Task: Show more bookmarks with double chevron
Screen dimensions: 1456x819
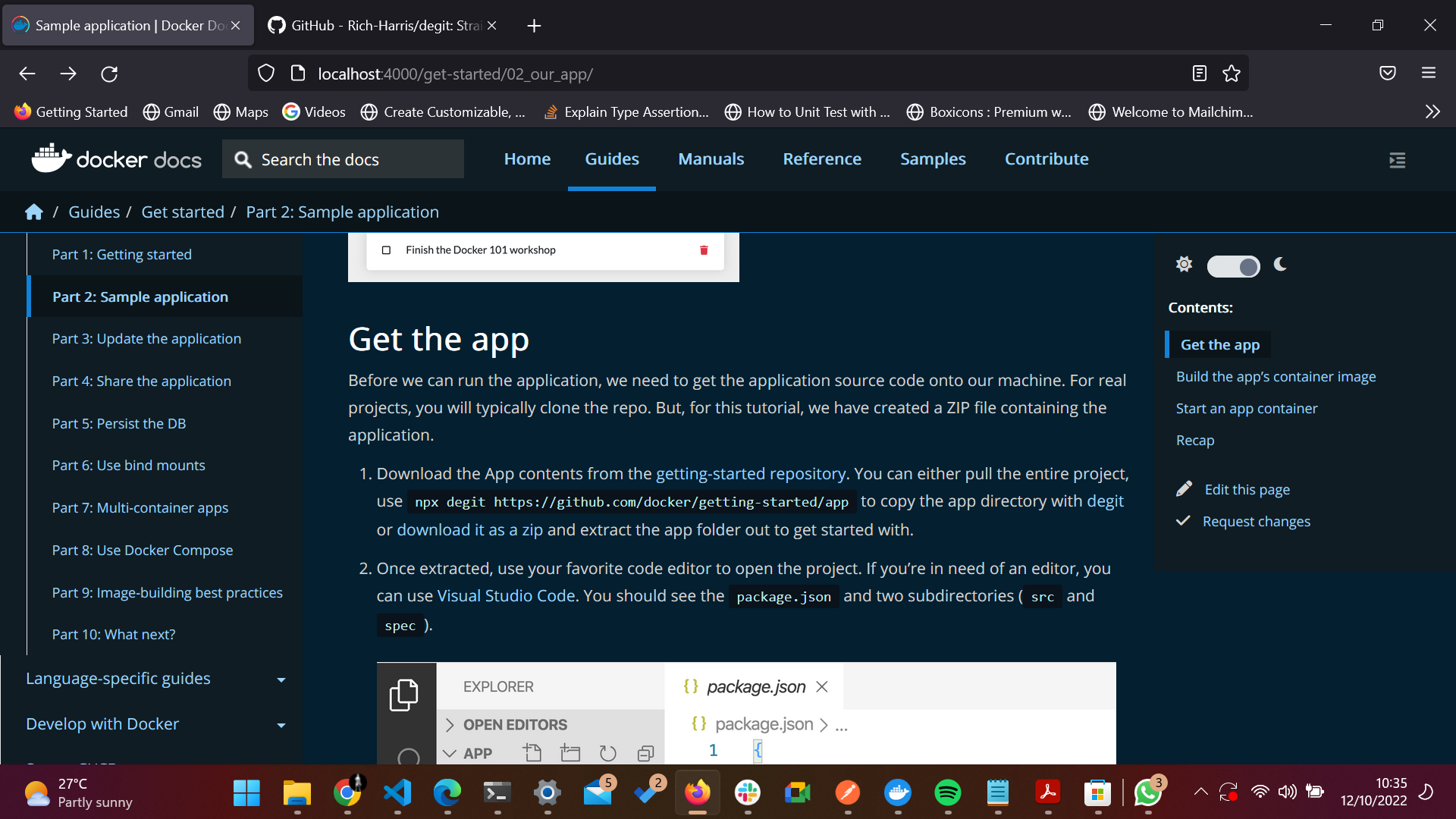Action: point(1432,111)
